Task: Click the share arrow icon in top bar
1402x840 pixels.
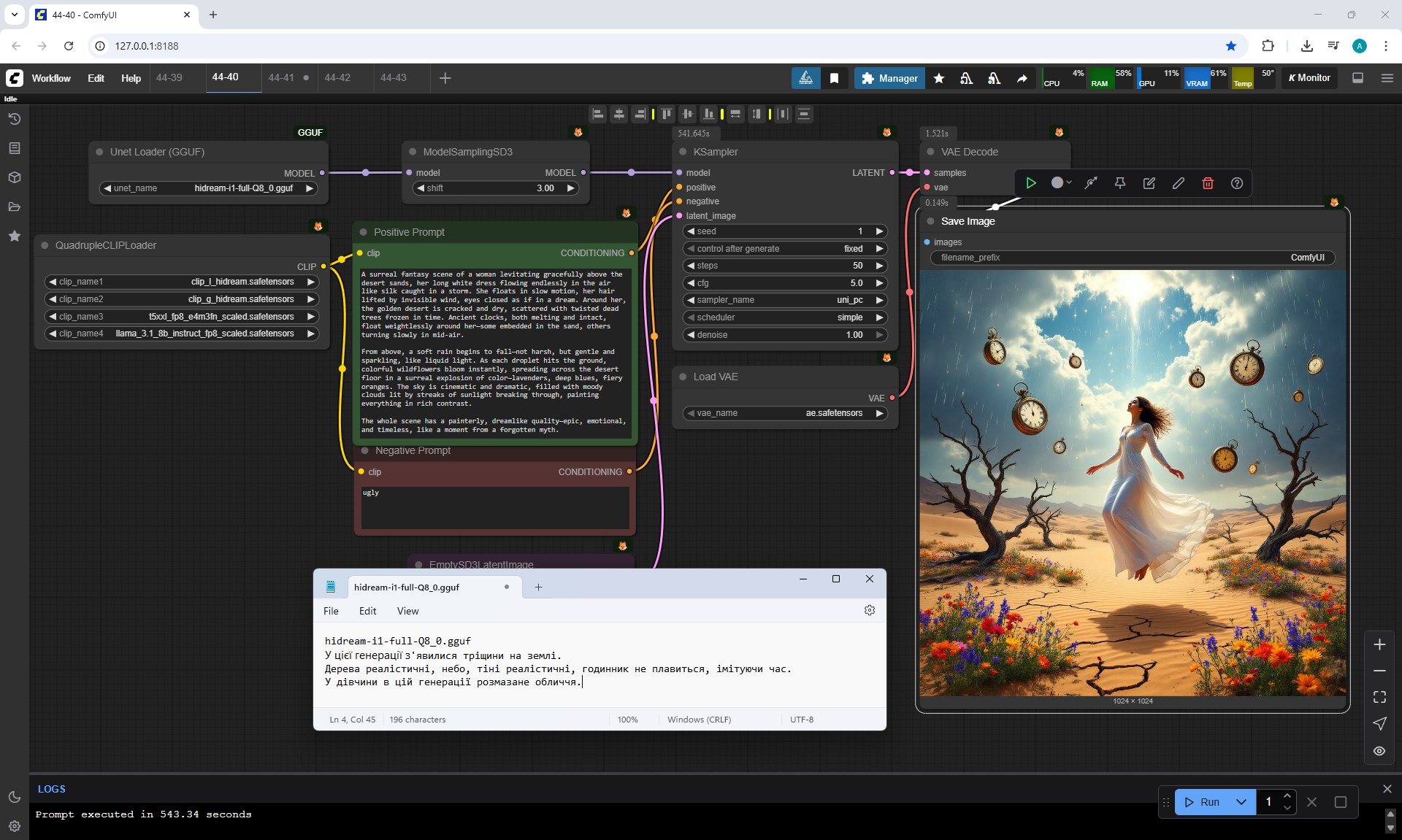Action: 1022,78
